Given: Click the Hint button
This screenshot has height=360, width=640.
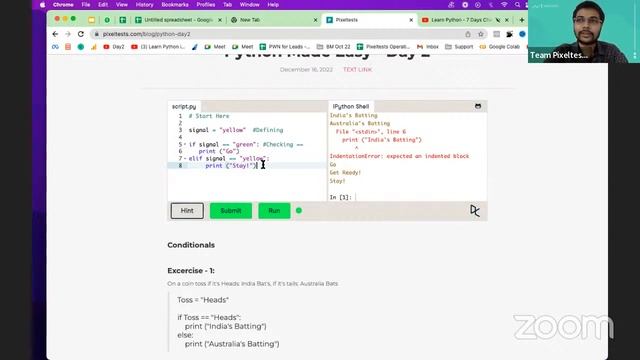Looking at the screenshot, I should [x=187, y=211].
